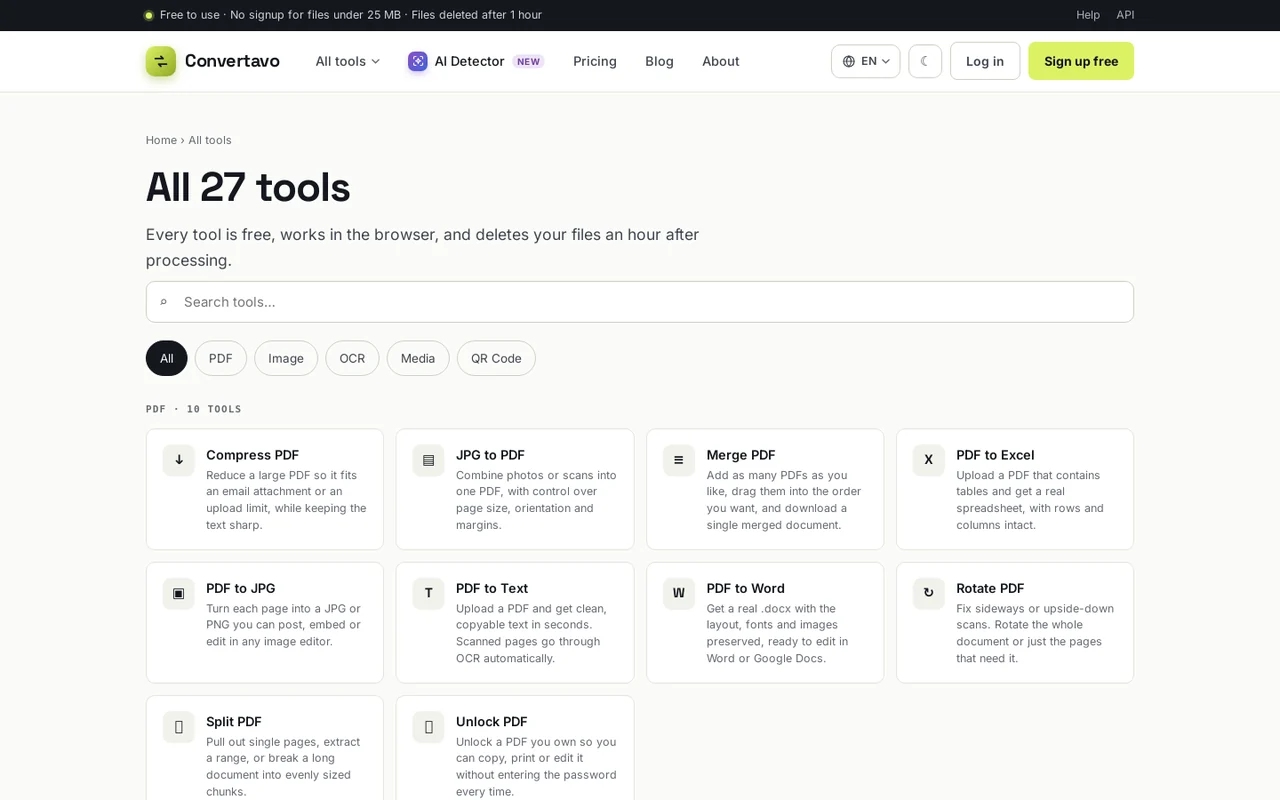Screen dimensions: 1280x800
Task: Click the 'All 27 tools' page heading
Action: point(248,187)
